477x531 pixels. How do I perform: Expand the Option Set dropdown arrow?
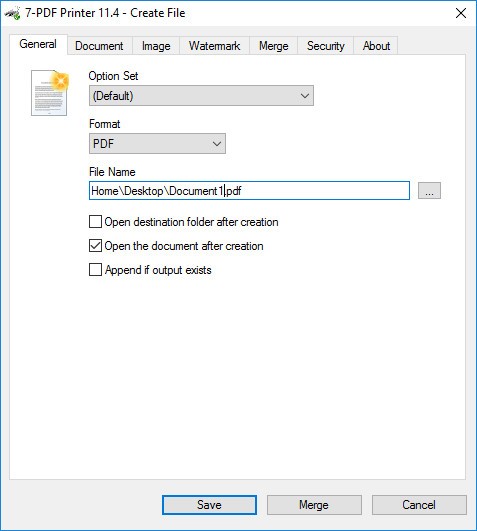[305, 96]
